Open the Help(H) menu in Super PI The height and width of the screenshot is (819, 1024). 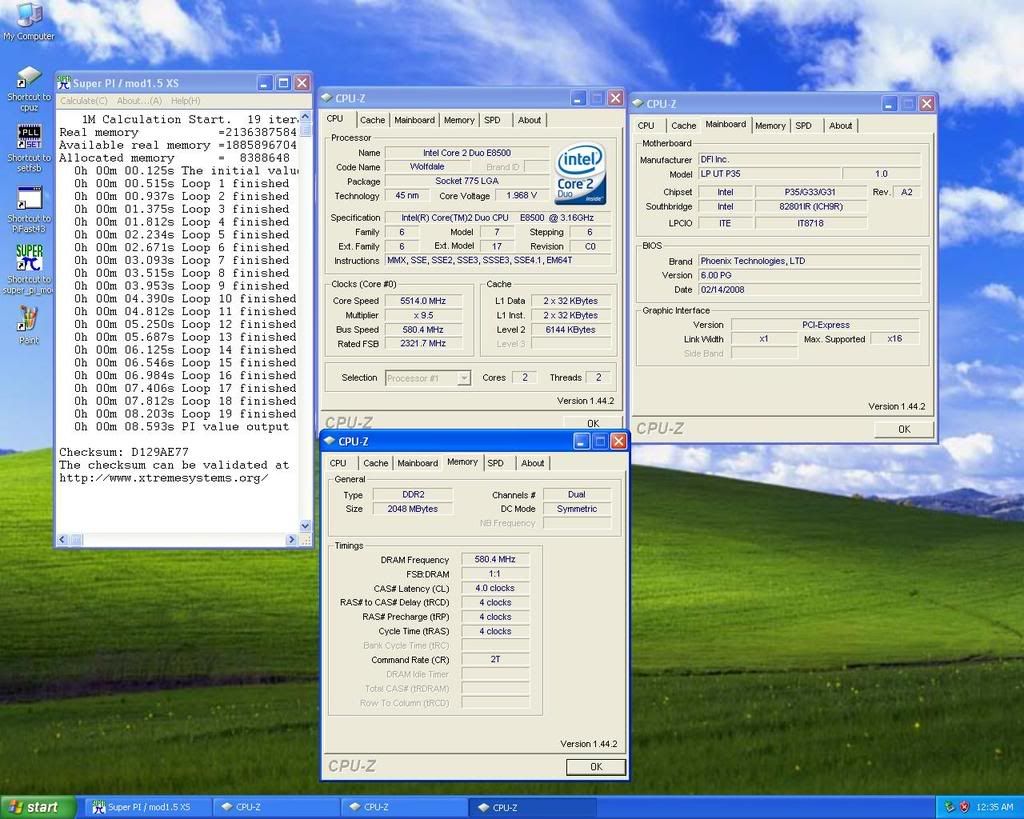pos(185,101)
